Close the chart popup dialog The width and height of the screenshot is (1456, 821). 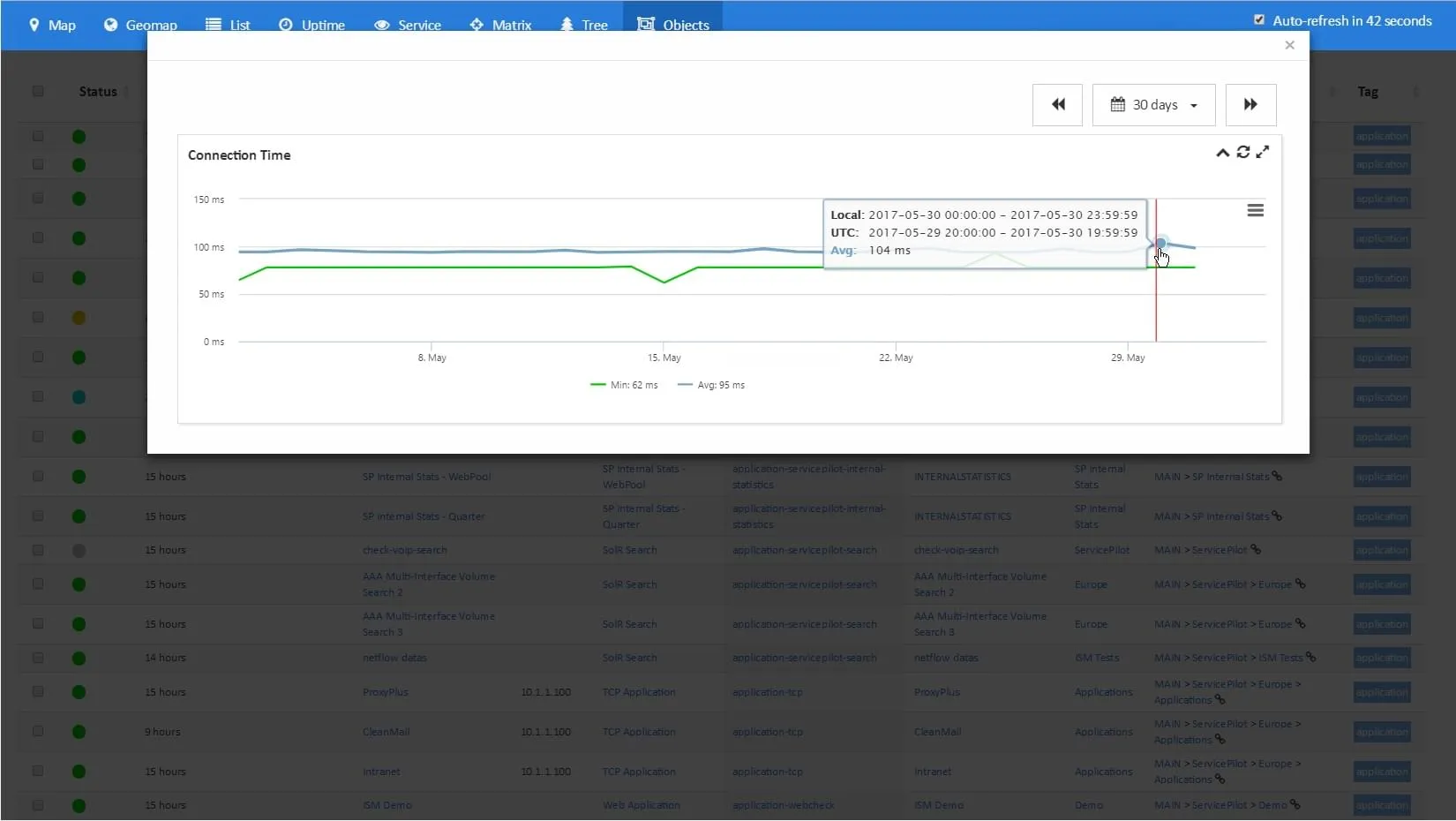point(1289,45)
